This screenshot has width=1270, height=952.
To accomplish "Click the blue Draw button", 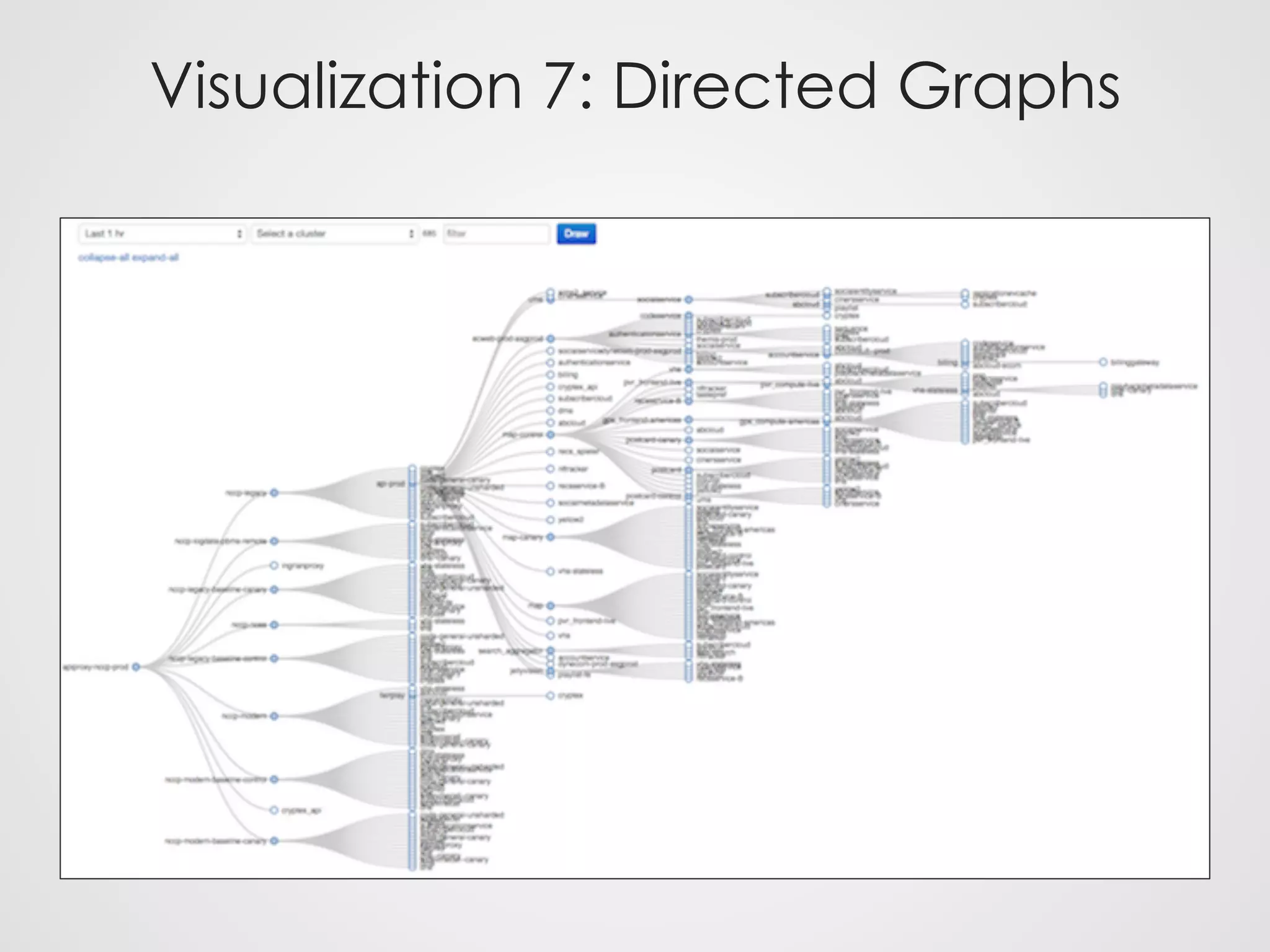I will [576, 234].
